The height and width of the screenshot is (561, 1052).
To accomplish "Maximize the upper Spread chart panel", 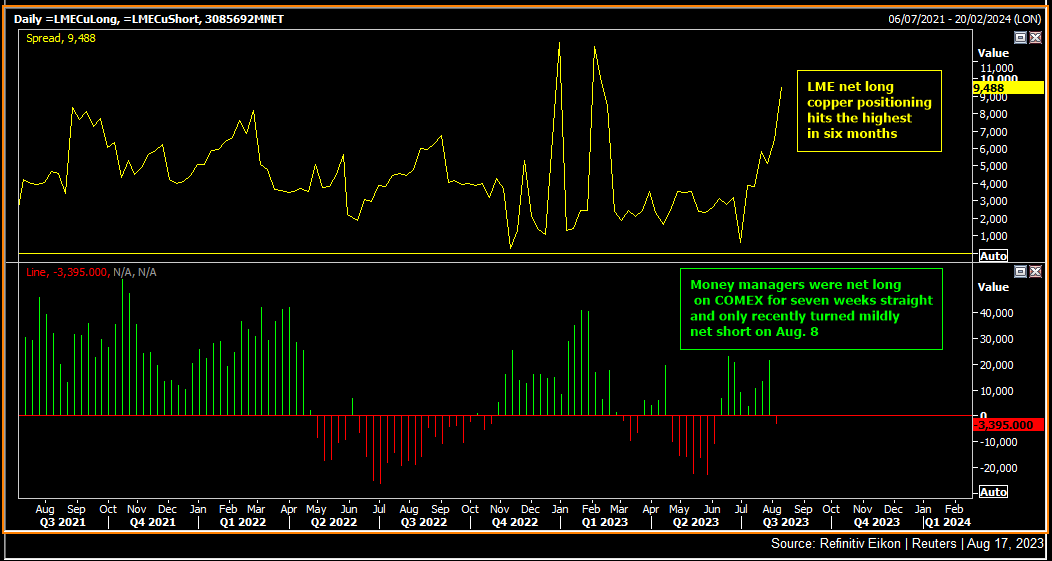I will pos(1020,37).
